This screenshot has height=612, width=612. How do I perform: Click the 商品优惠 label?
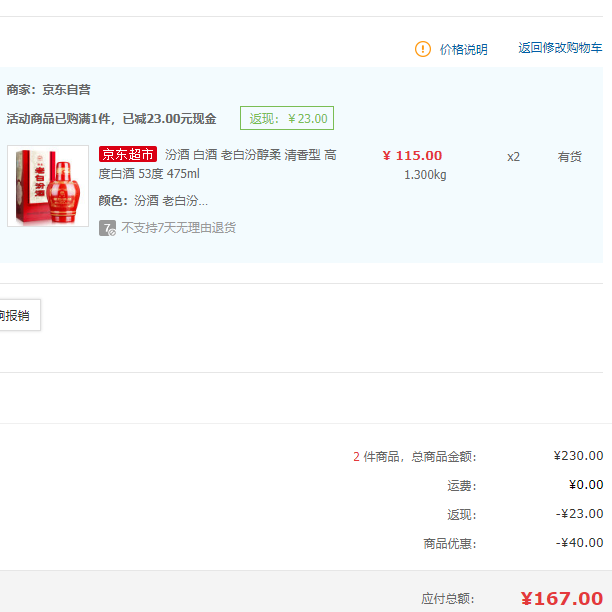click(450, 543)
